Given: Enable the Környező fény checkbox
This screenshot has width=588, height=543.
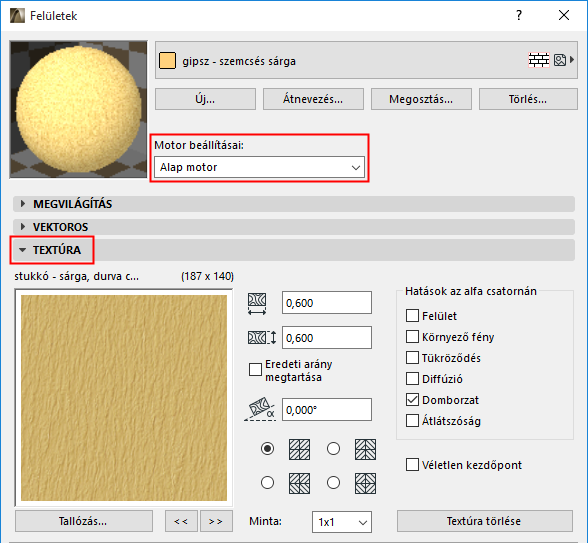Looking at the screenshot, I should coord(412,337).
